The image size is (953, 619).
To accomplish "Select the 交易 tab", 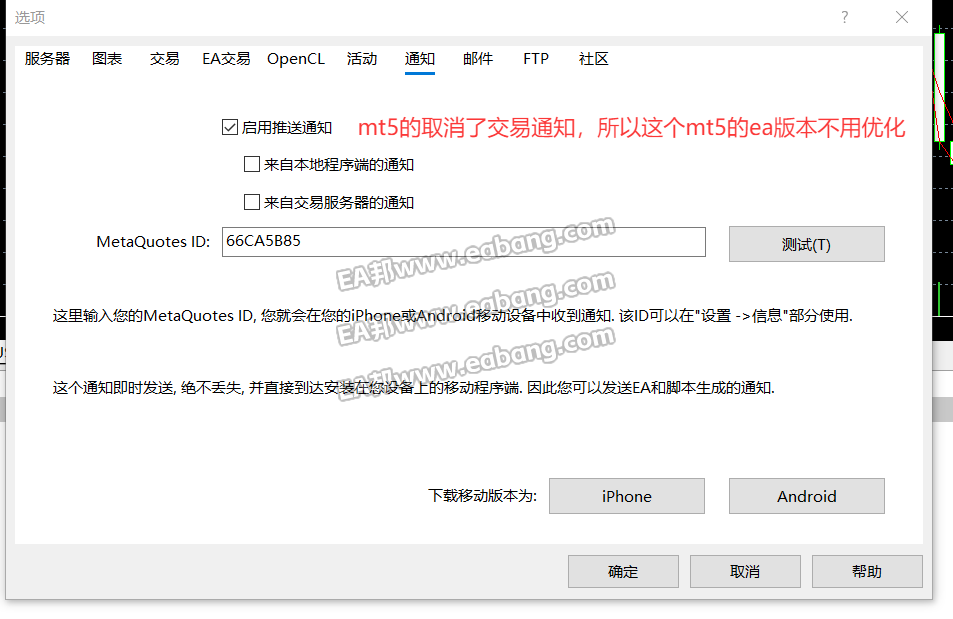I will (163, 59).
